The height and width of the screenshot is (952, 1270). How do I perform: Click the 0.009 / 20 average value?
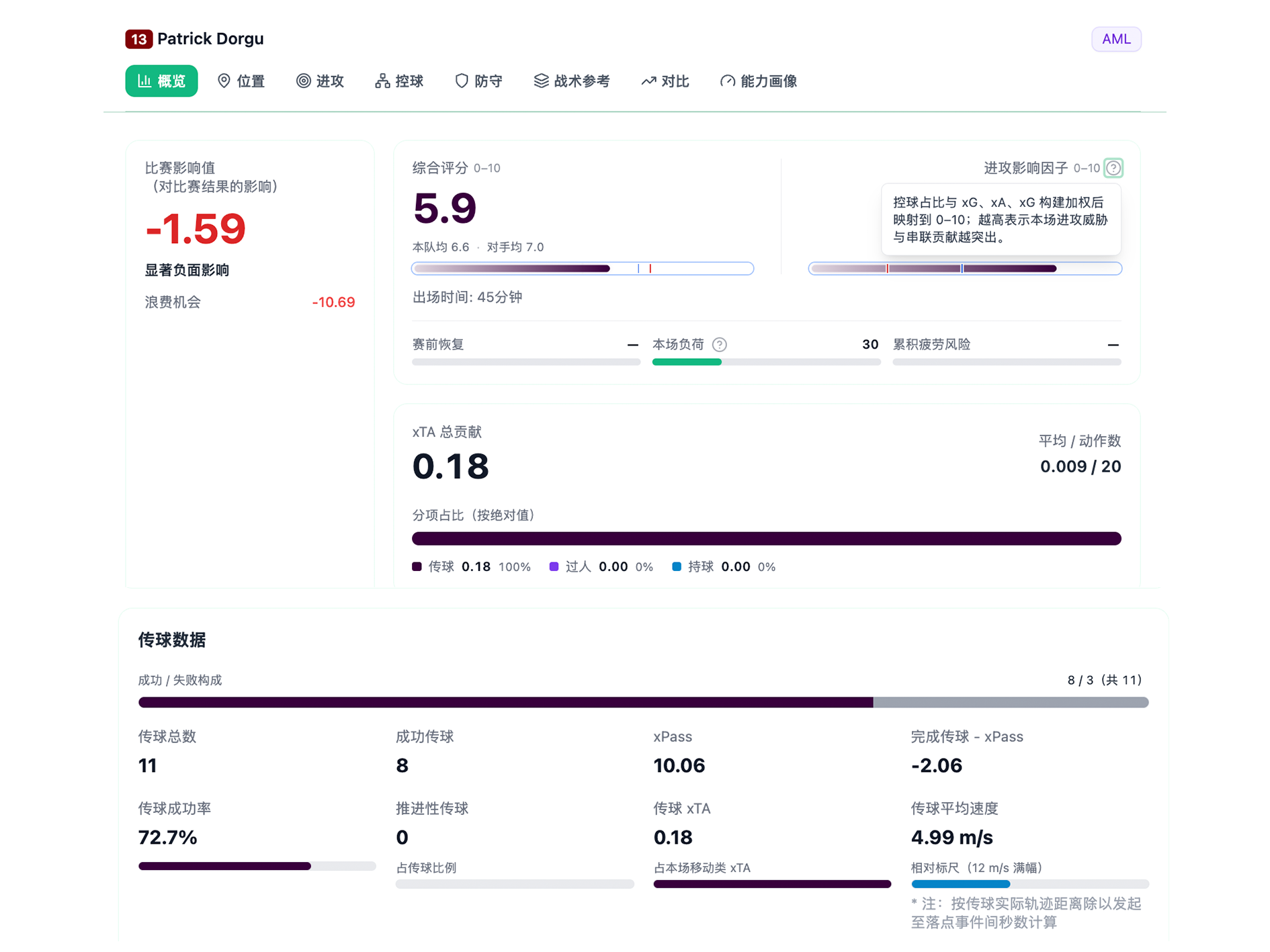click(x=1081, y=466)
